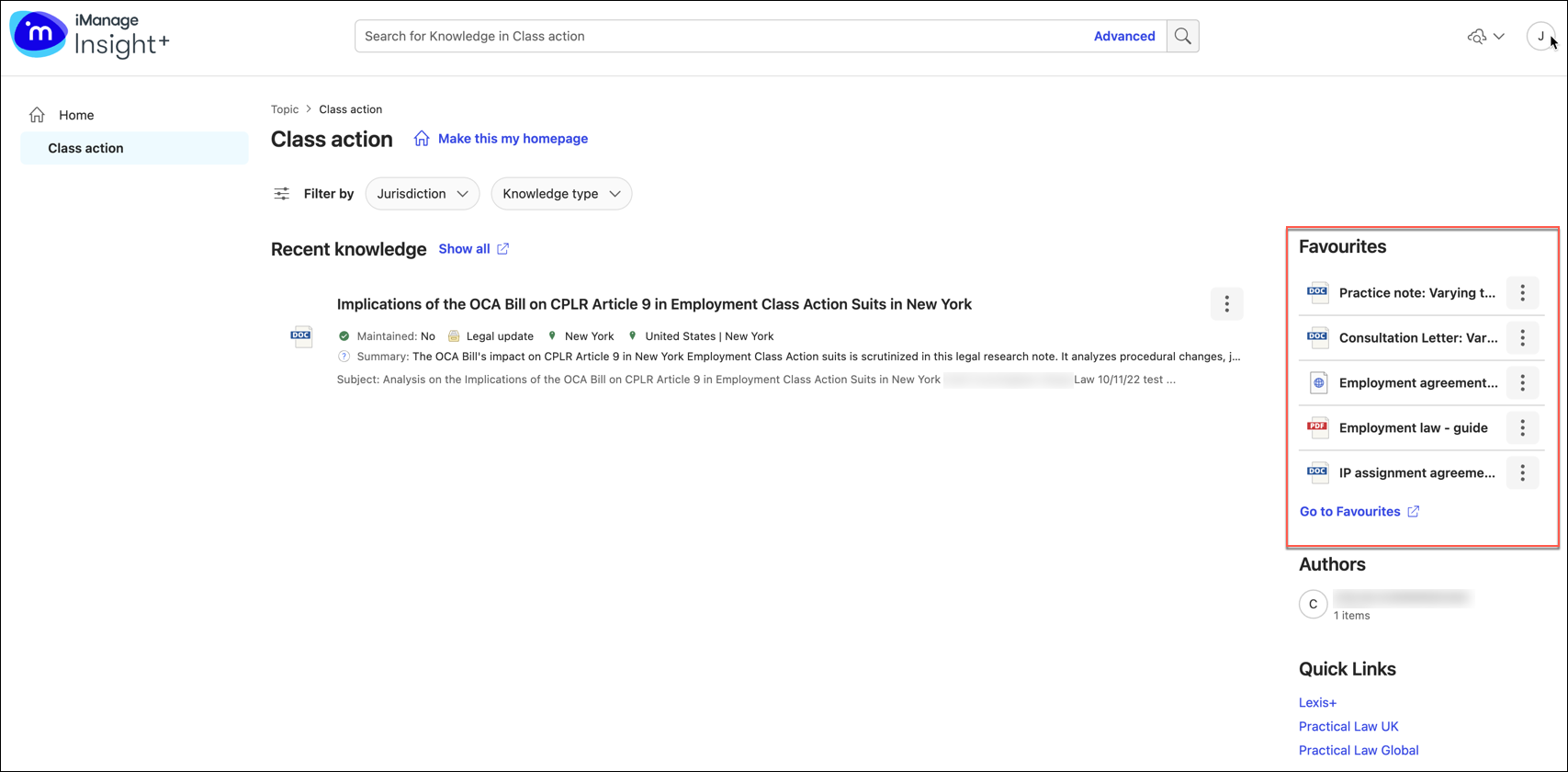1568x772 pixels.
Task: Click Class action in the breadcrumb
Action: [x=350, y=109]
